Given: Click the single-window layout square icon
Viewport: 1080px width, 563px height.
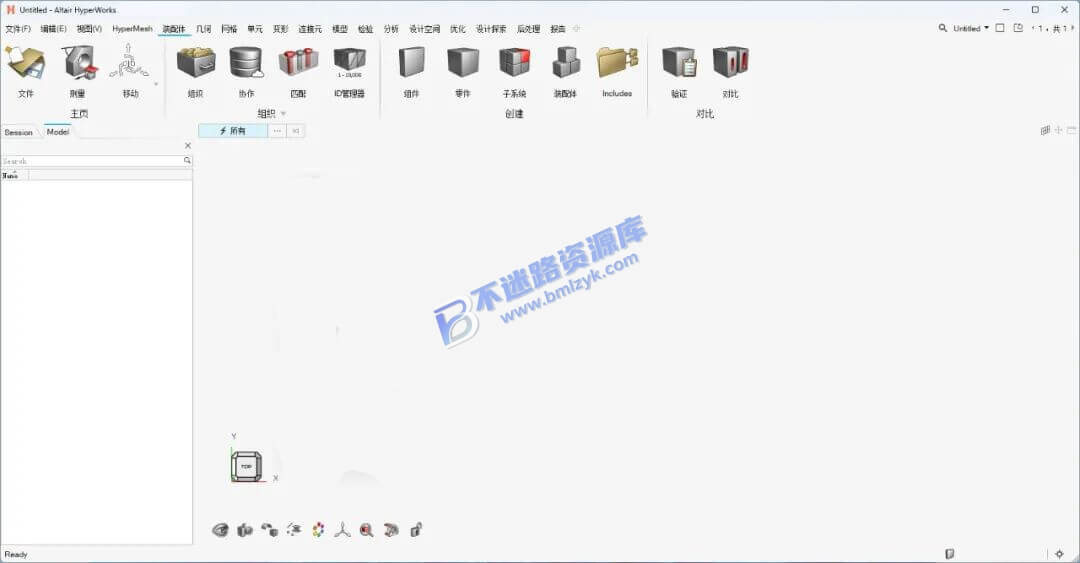Looking at the screenshot, I should tap(1000, 28).
